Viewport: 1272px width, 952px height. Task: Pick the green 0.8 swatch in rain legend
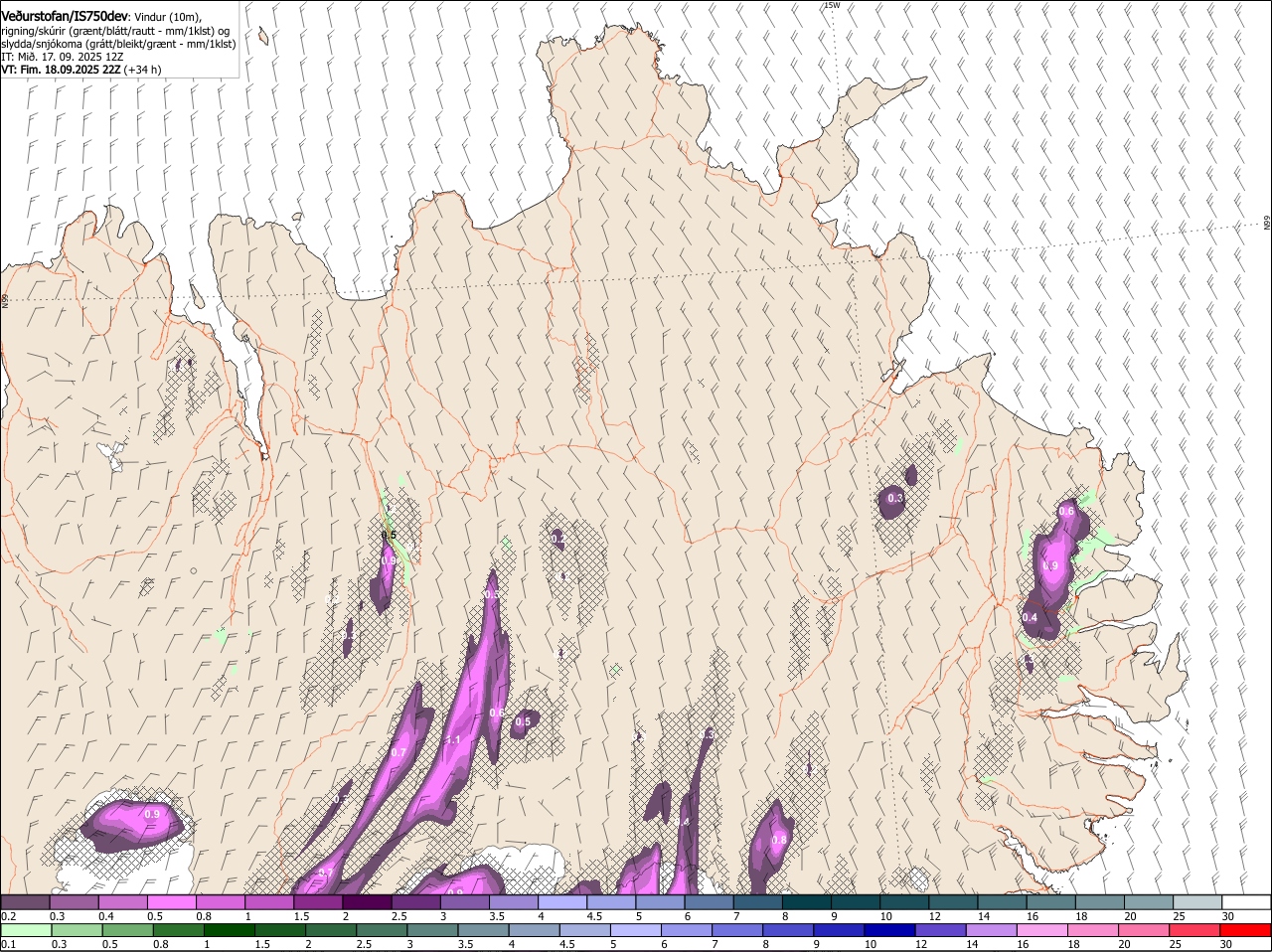pyautogui.click(x=178, y=930)
